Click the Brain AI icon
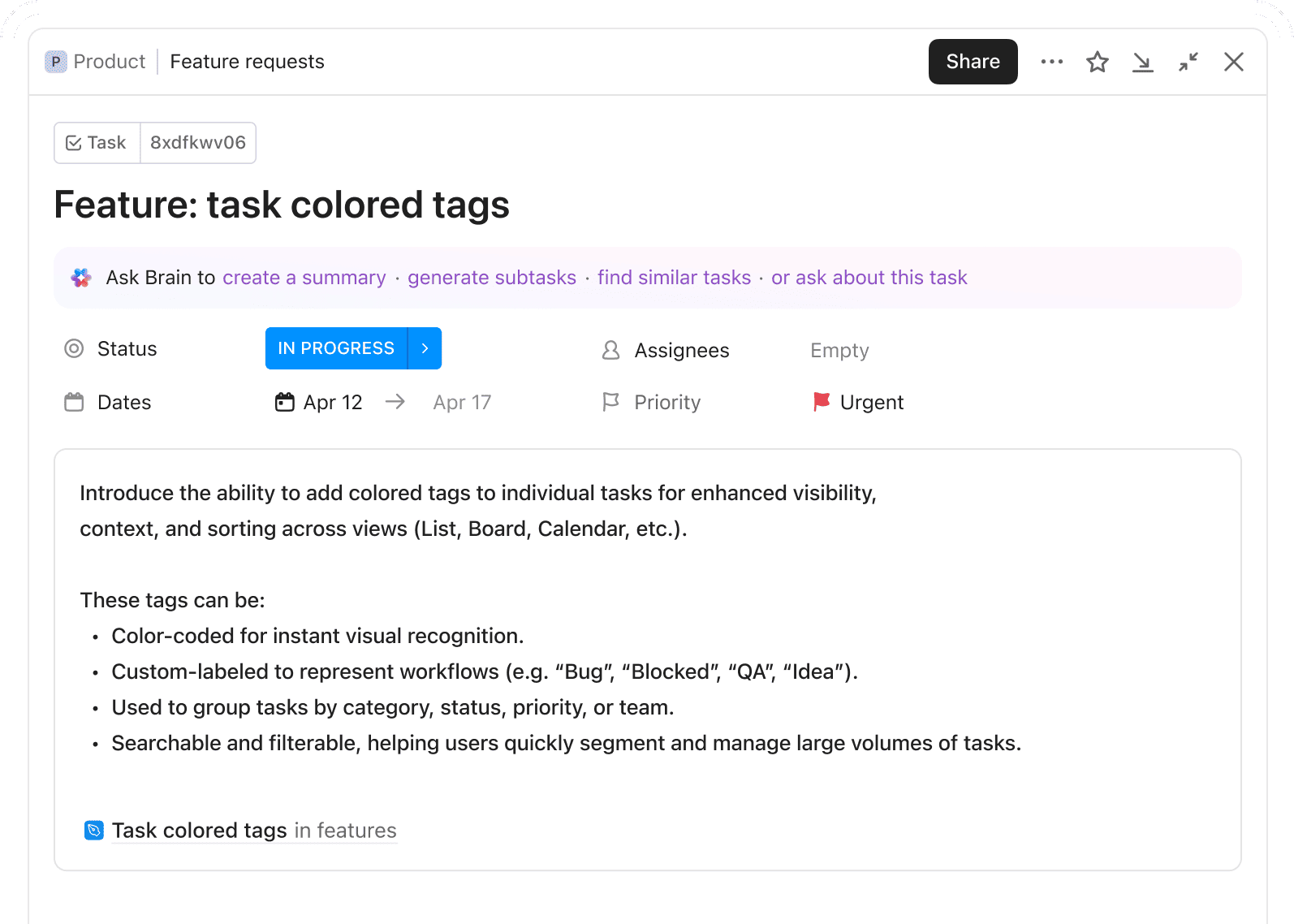Screen dimensions: 1294x924 click(x=81, y=278)
